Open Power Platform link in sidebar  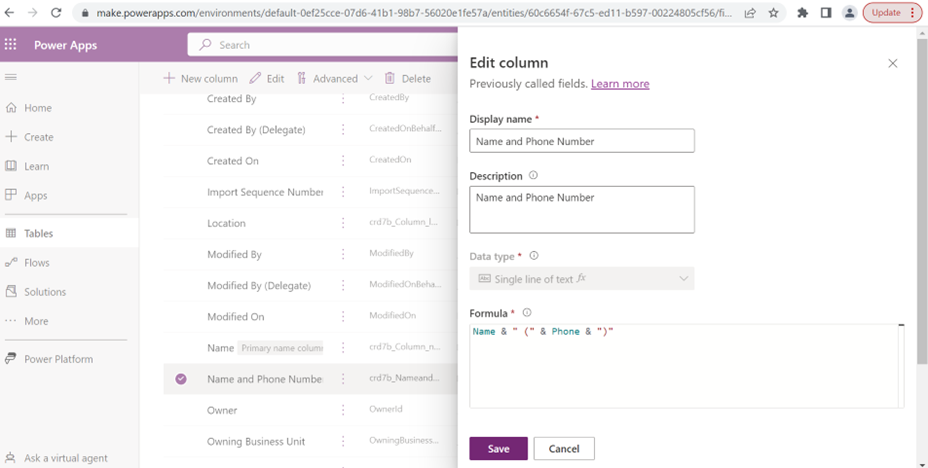[x=49, y=359]
